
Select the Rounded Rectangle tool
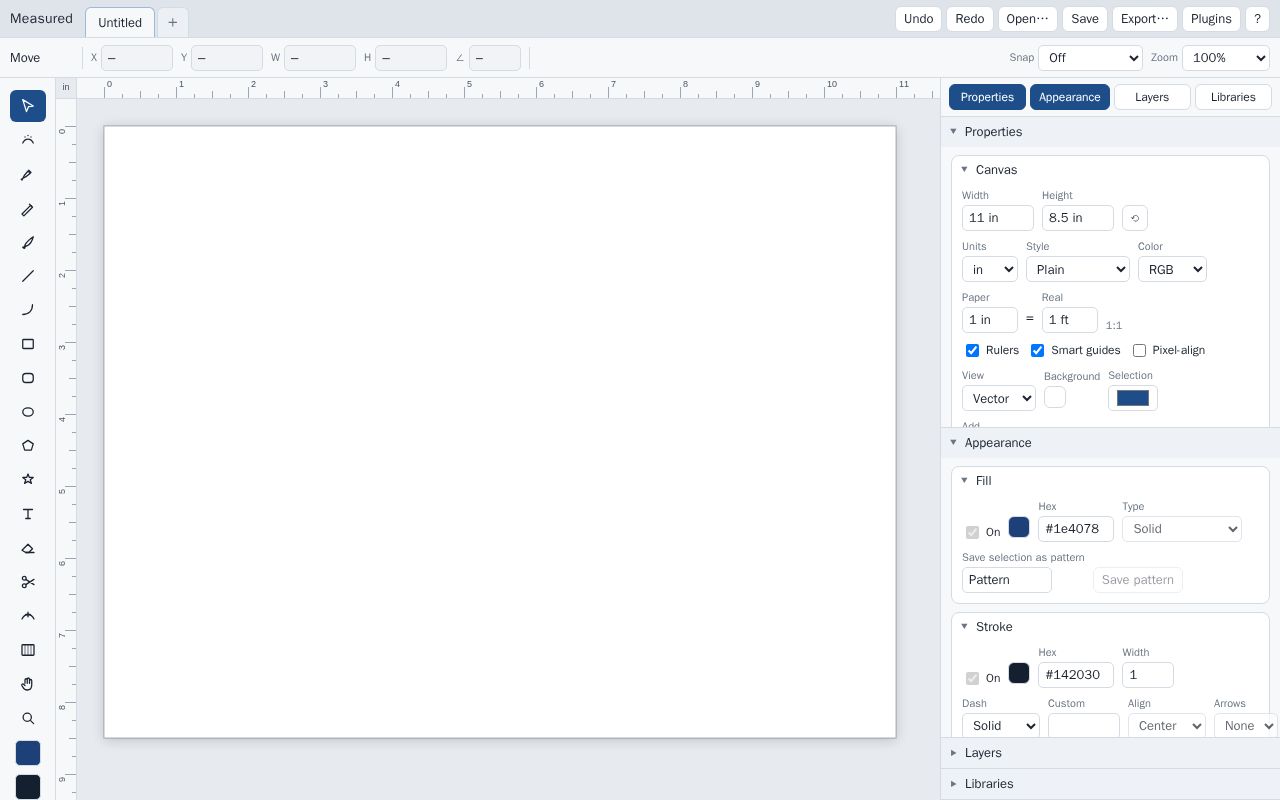(x=28, y=378)
